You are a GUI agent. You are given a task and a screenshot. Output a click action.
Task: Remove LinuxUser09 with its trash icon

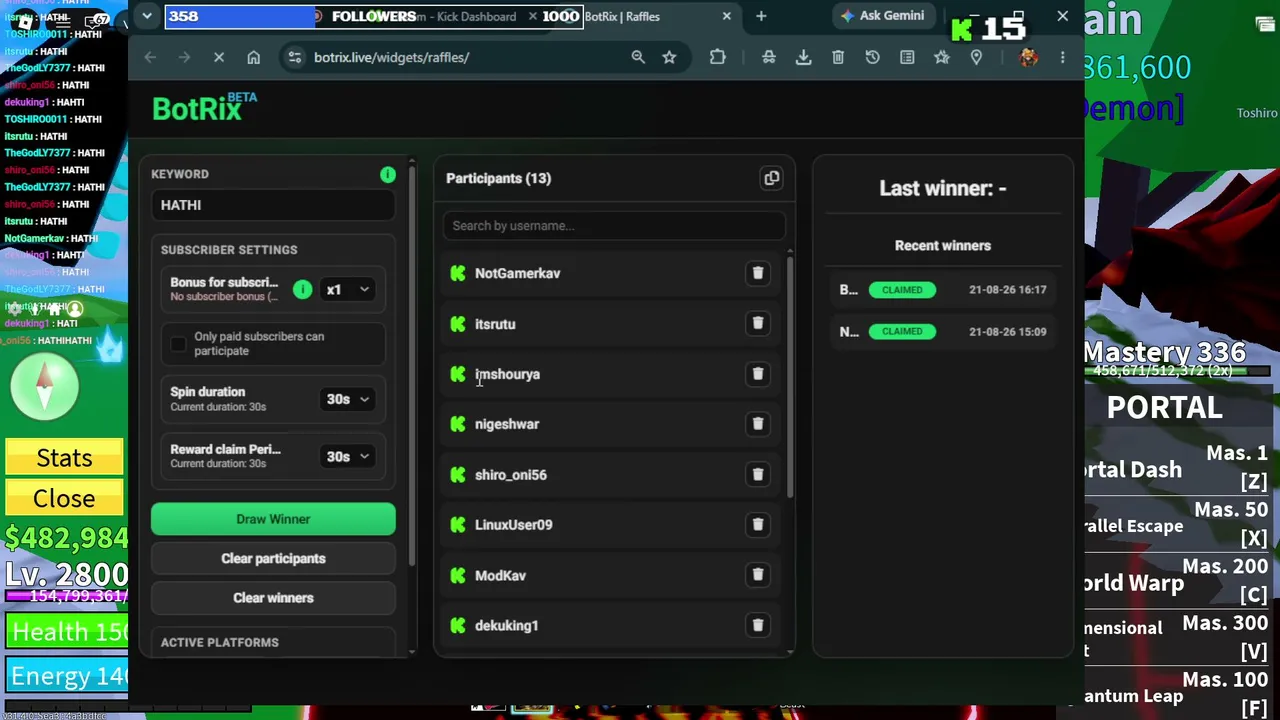click(x=758, y=524)
